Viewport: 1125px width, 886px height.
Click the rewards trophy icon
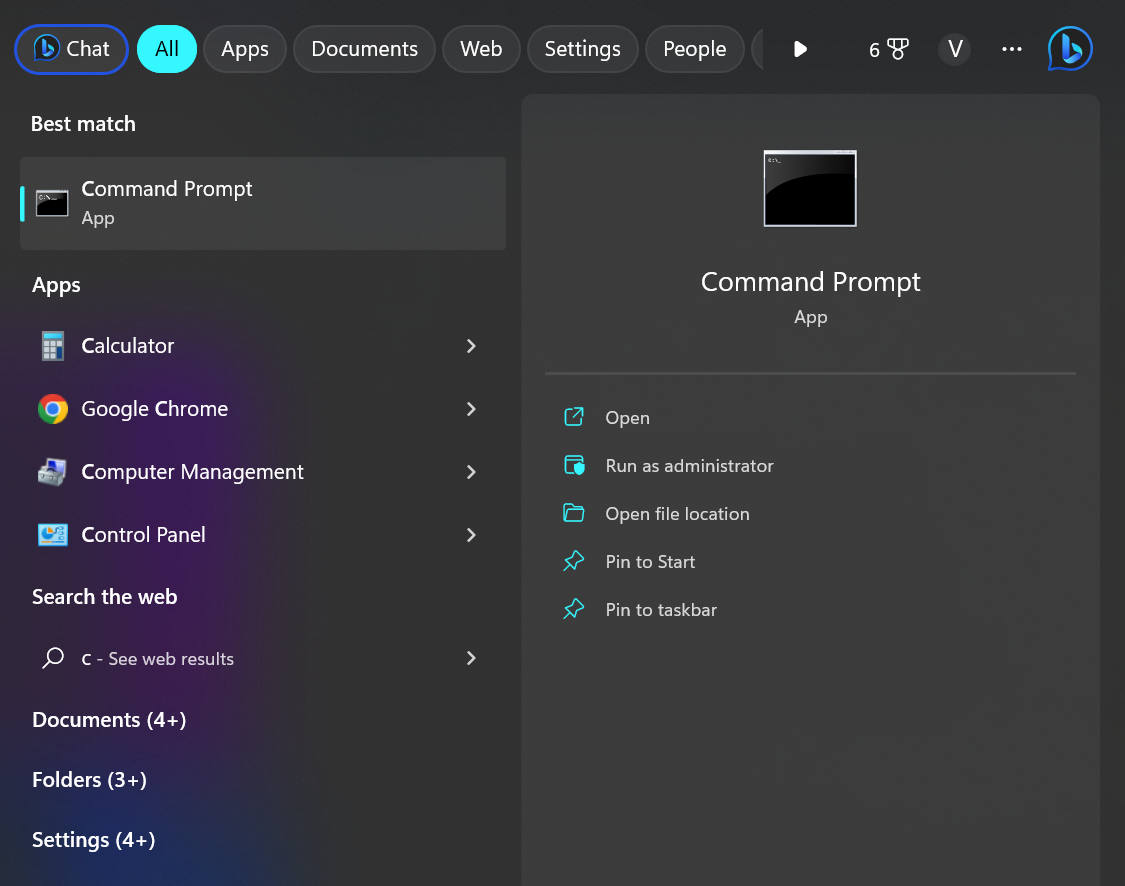pyautogui.click(x=898, y=49)
